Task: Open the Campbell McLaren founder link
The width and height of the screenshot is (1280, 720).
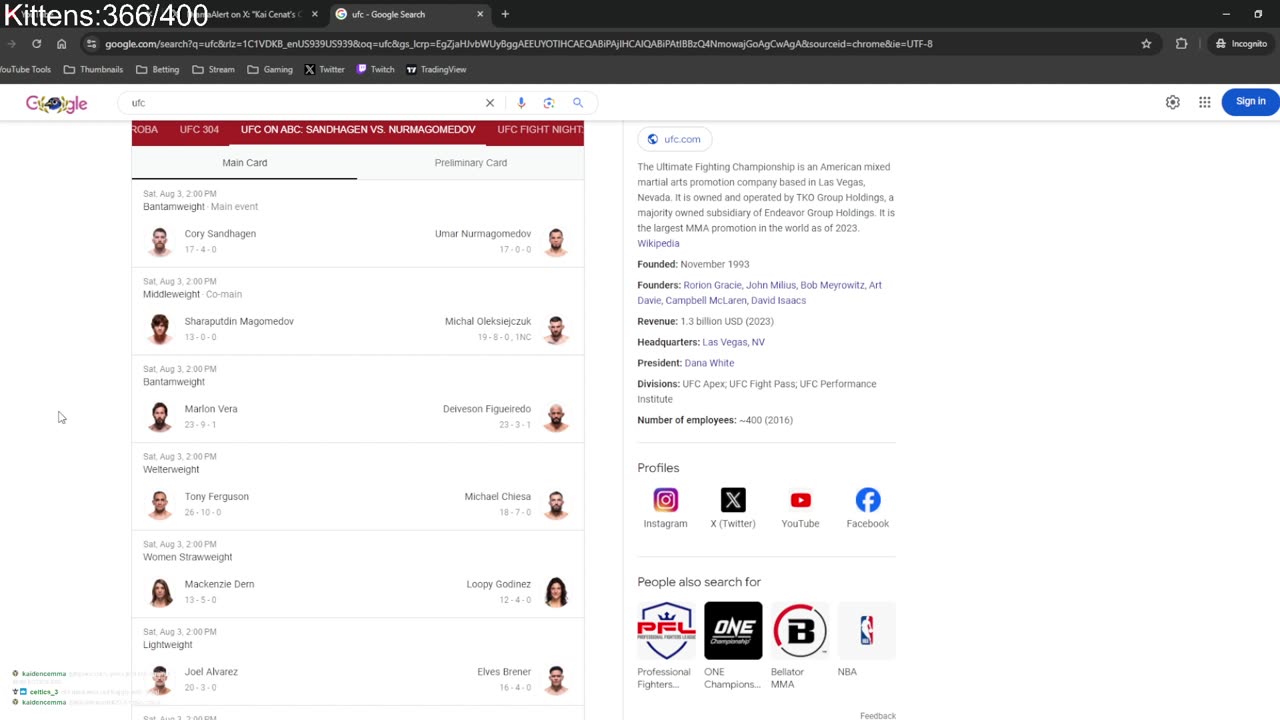Action: (x=705, y=301)
